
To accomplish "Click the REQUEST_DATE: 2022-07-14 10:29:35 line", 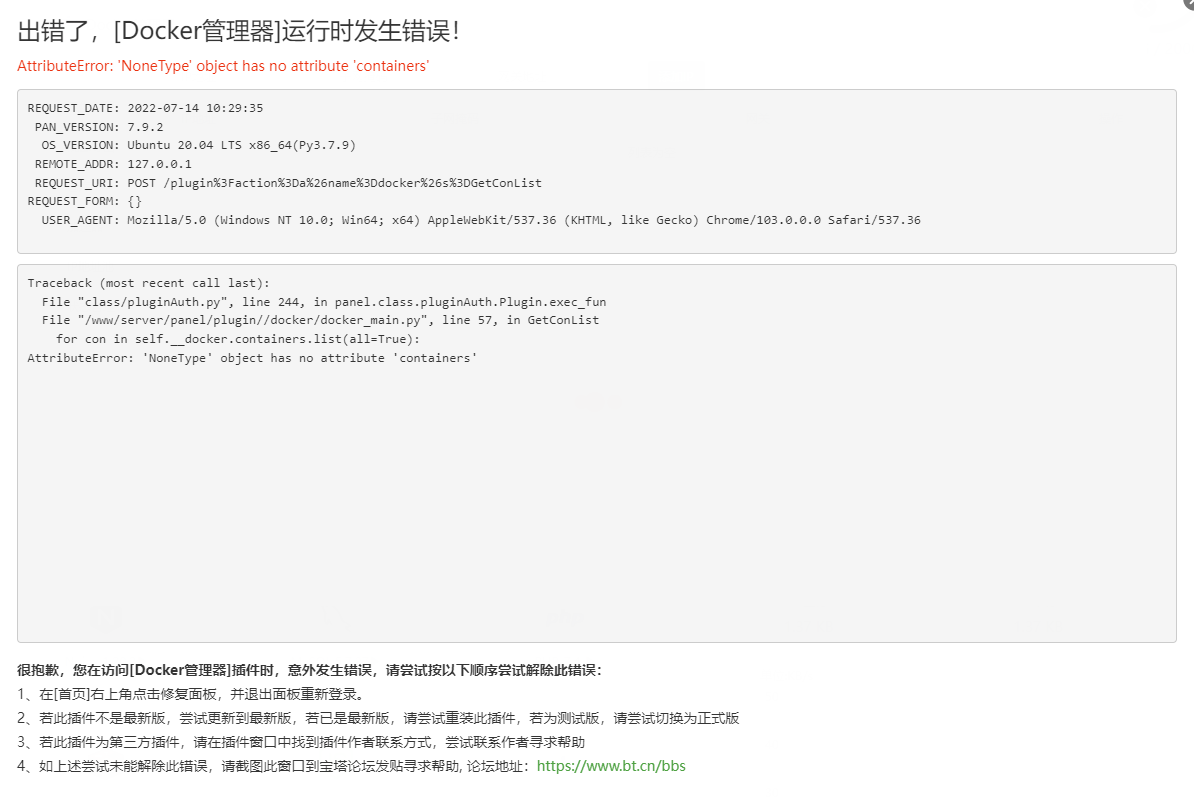I will click(x=145, y=108).
